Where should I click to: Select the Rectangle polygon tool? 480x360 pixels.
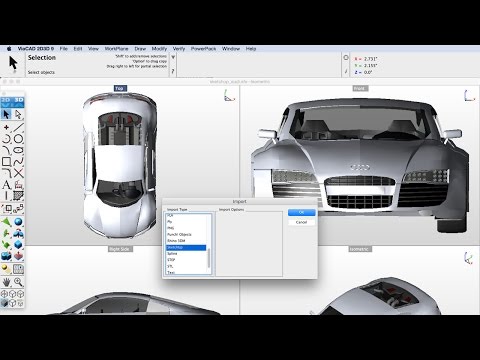(6, 162)
